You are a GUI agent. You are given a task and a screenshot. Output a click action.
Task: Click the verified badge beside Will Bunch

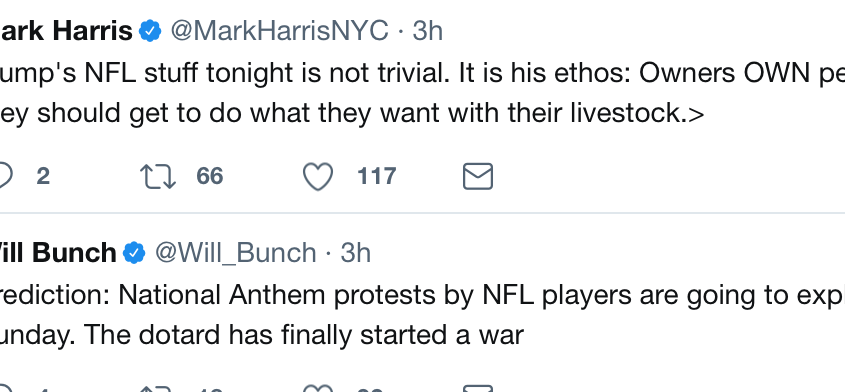134,252
